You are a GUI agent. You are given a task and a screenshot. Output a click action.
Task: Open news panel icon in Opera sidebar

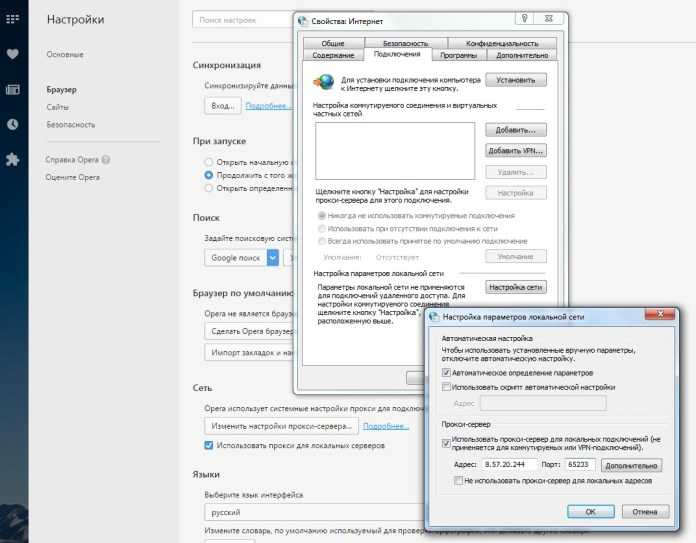pos(12,89)
